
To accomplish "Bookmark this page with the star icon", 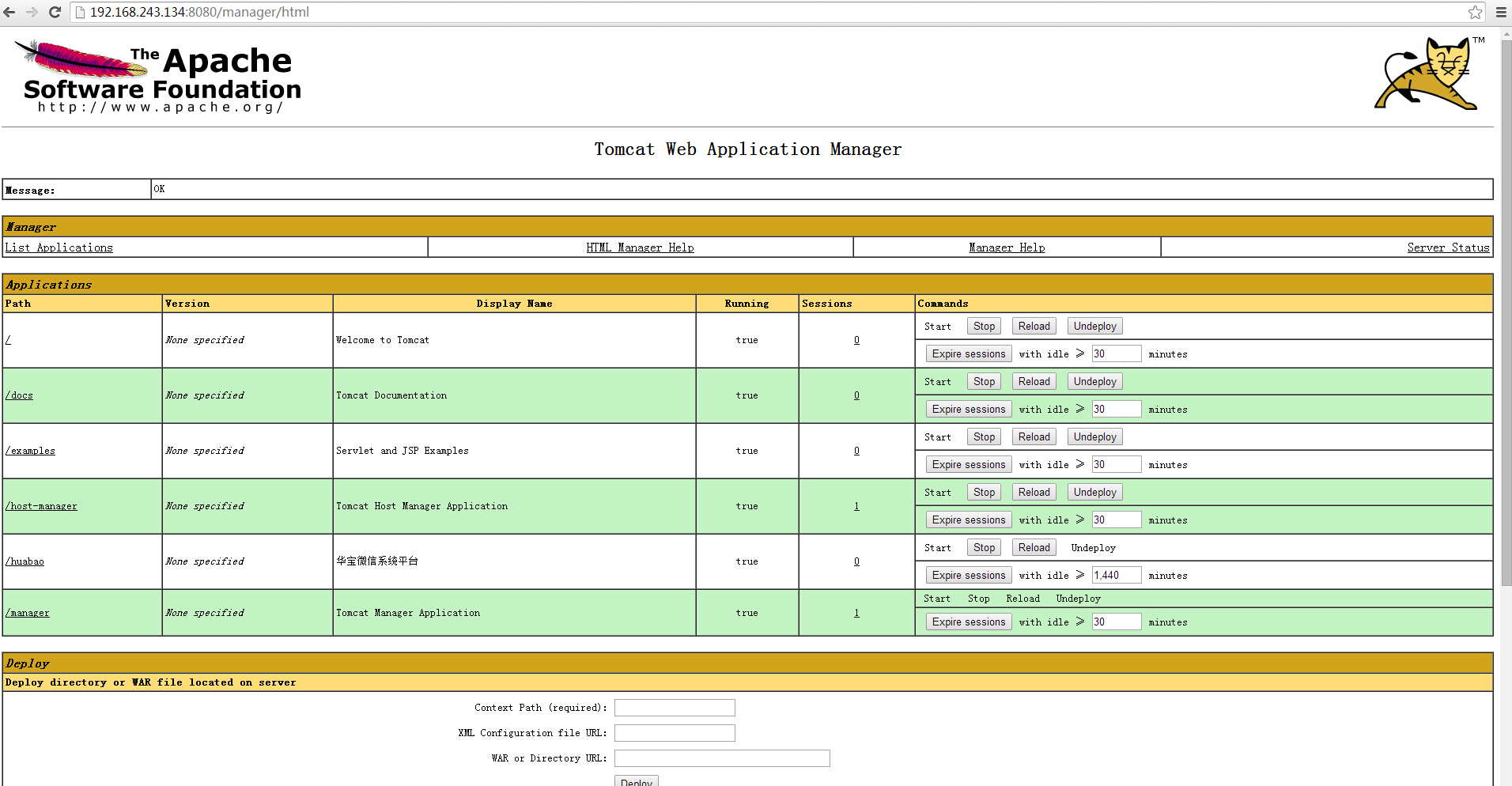I will click(x=1475, y=12).
